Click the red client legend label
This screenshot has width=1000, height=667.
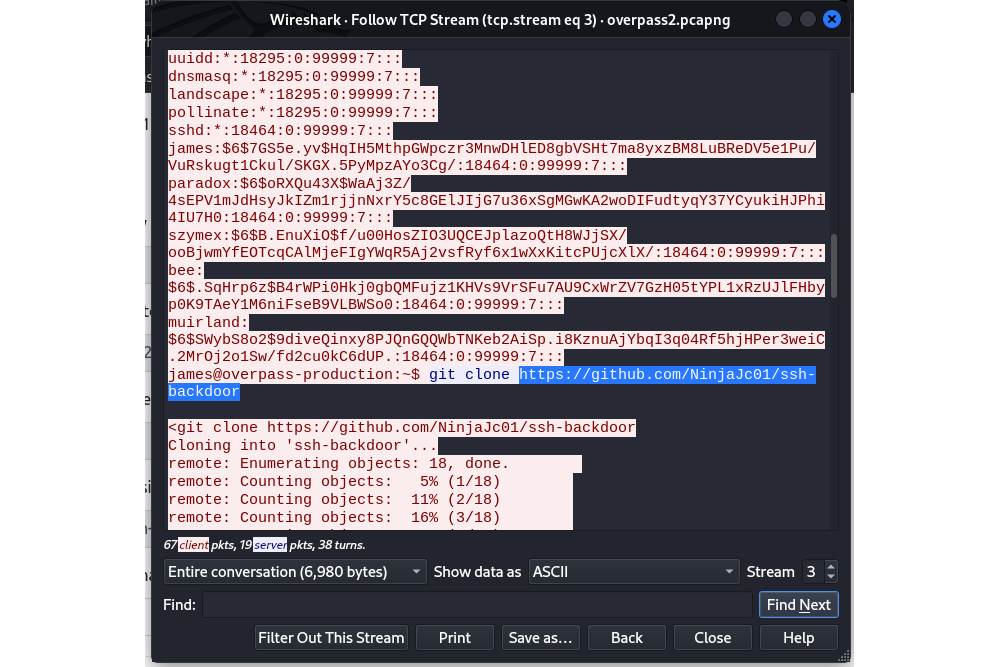click(193, 545)
